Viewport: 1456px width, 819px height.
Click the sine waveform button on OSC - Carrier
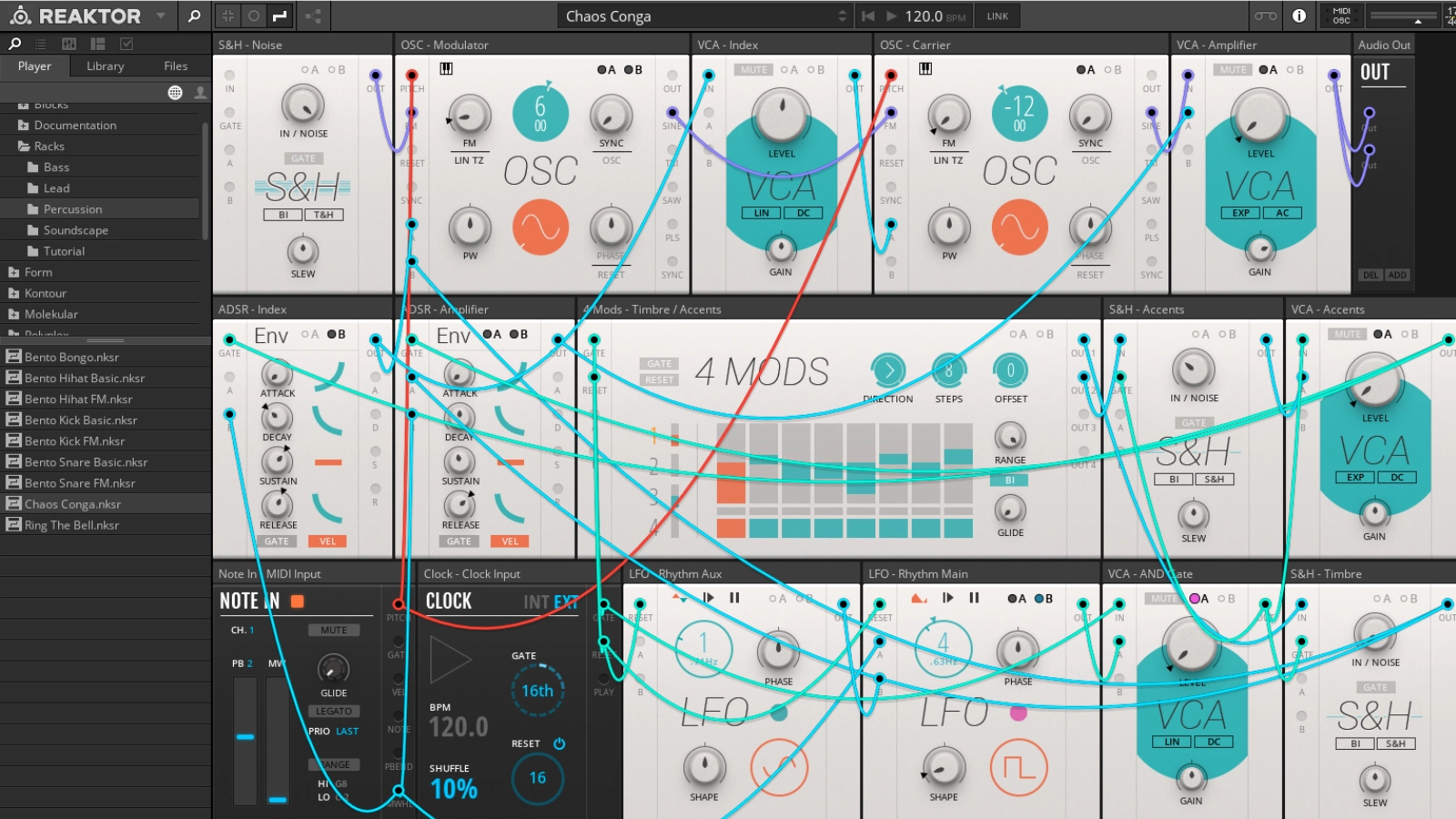click(1019, 227)
